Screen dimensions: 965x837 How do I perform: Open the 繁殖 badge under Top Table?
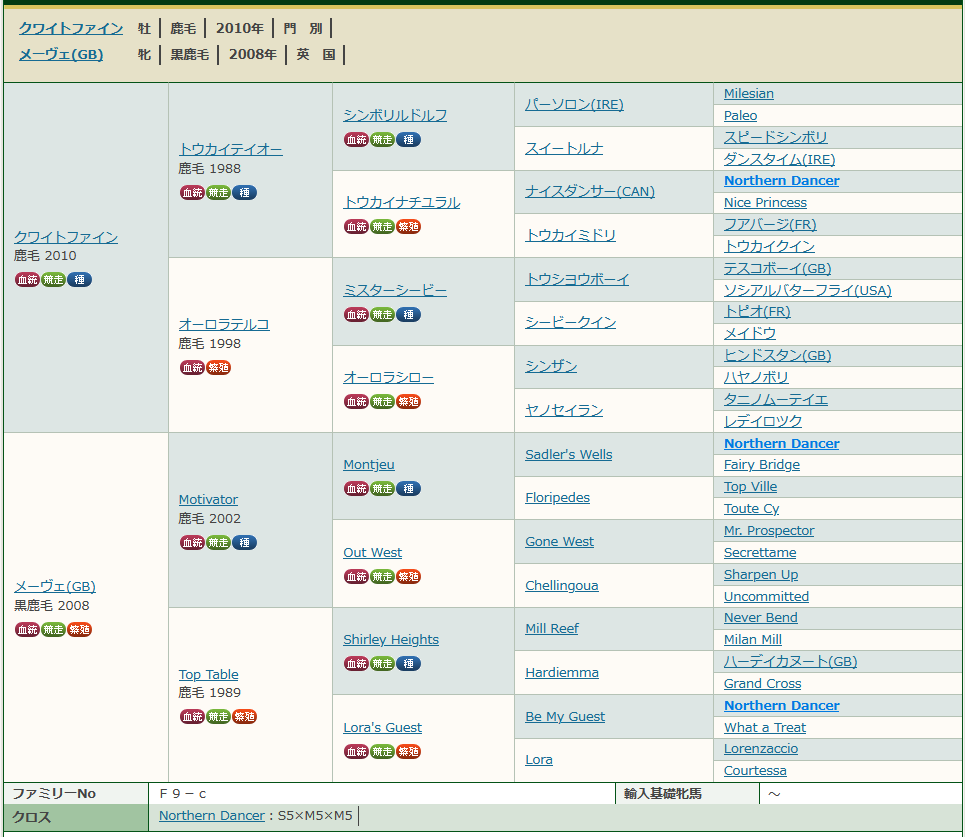pos(244,717)
